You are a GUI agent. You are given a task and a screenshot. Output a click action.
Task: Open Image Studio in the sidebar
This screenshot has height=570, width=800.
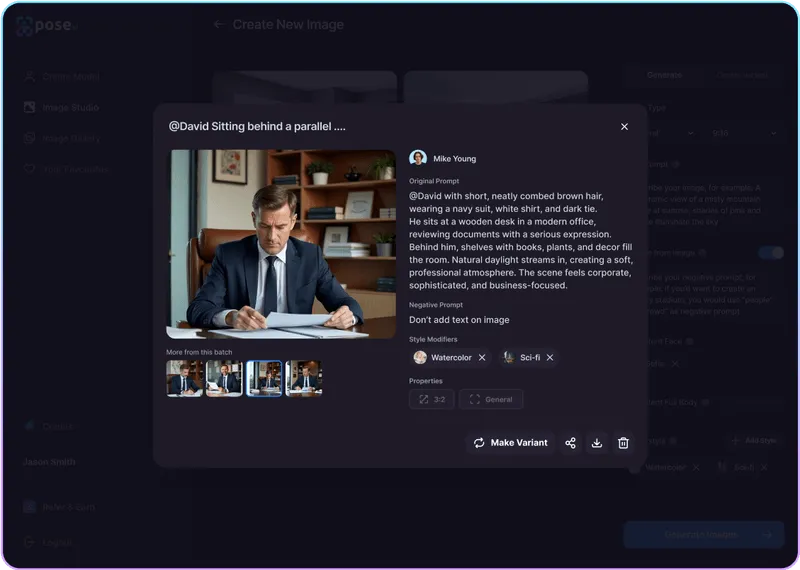tap(62, 108)
